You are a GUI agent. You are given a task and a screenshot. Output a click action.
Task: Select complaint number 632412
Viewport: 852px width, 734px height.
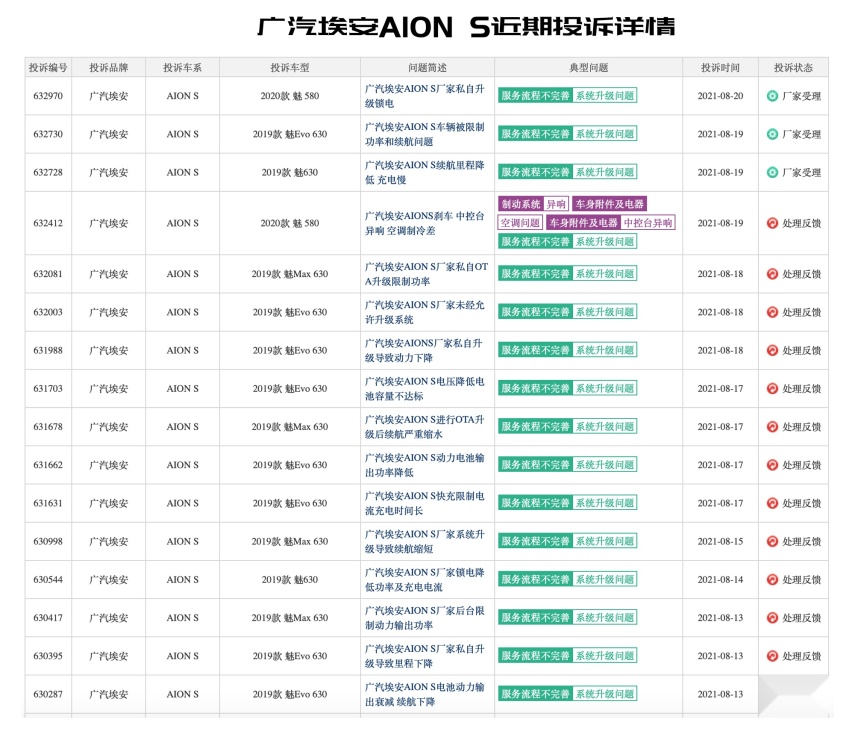pos(48,223)
